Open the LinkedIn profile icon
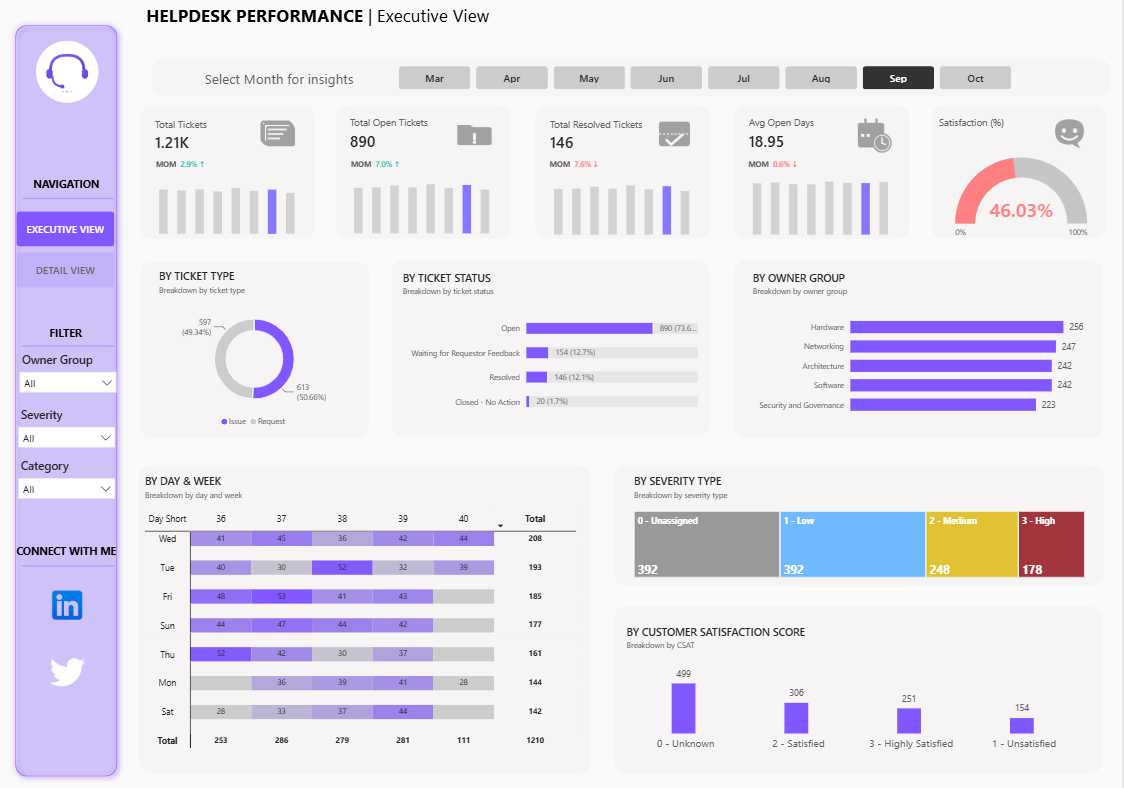This screenshot has width=1124, height=788. point(67,605)
